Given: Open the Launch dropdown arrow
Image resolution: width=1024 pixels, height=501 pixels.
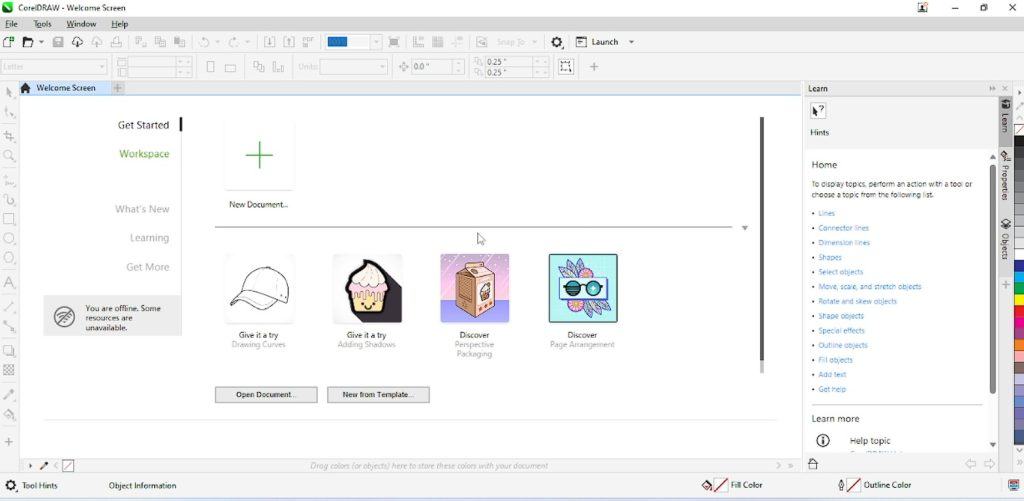Looking at the screenshot, I should [631, 42].
